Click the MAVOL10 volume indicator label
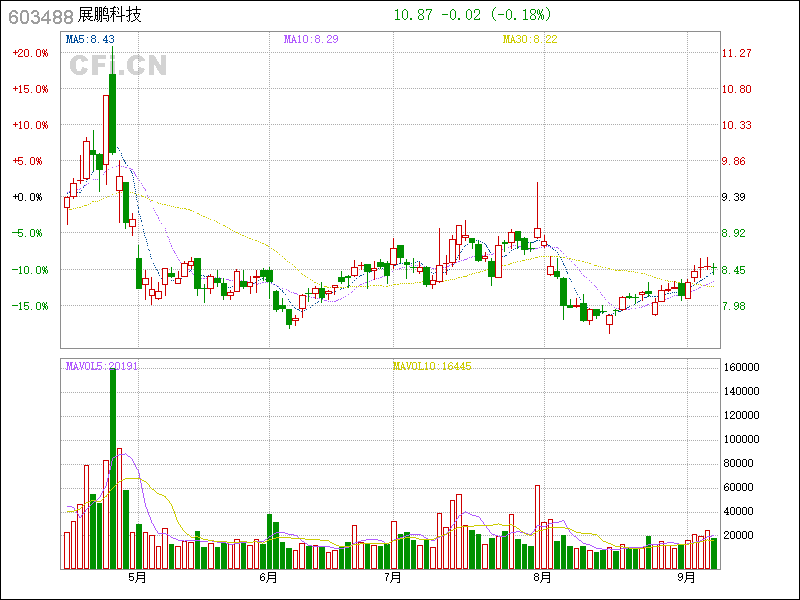Image resolution: width=800 pixels, height=600 pixels. (x=431, y=366)
